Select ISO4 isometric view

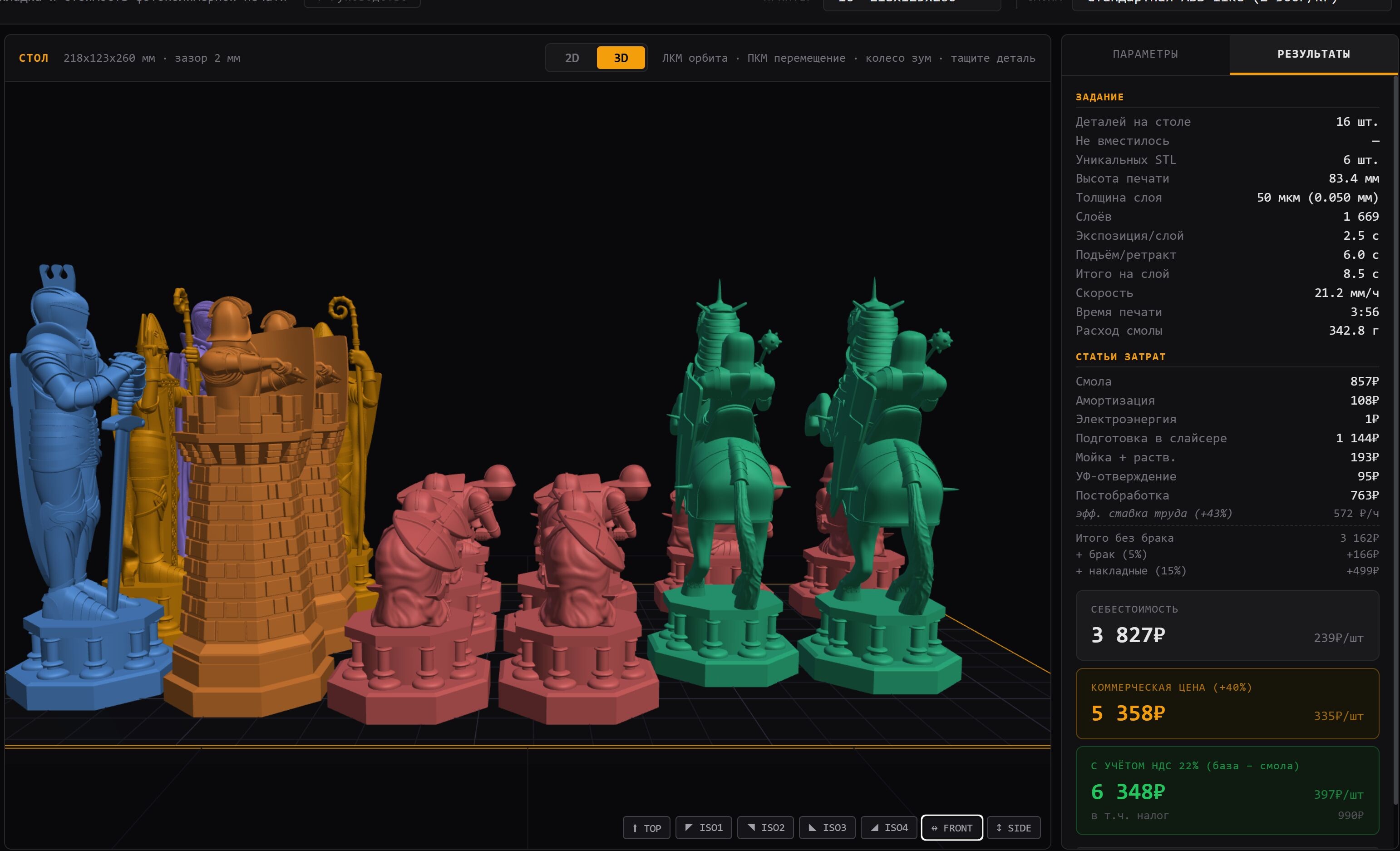pyautogui.click(x=889, y=828)
